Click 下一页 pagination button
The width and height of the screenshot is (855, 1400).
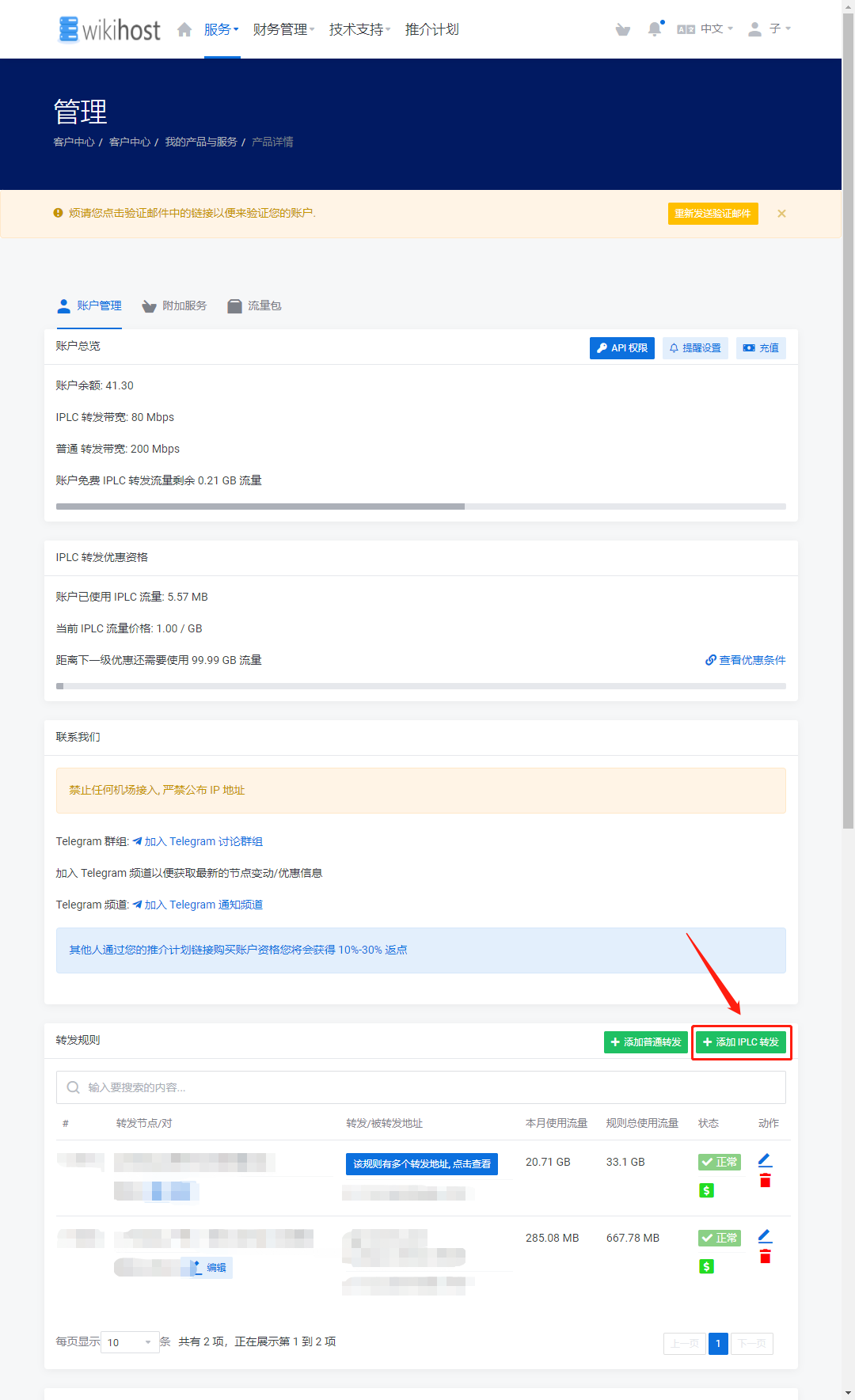(752, 1344)
